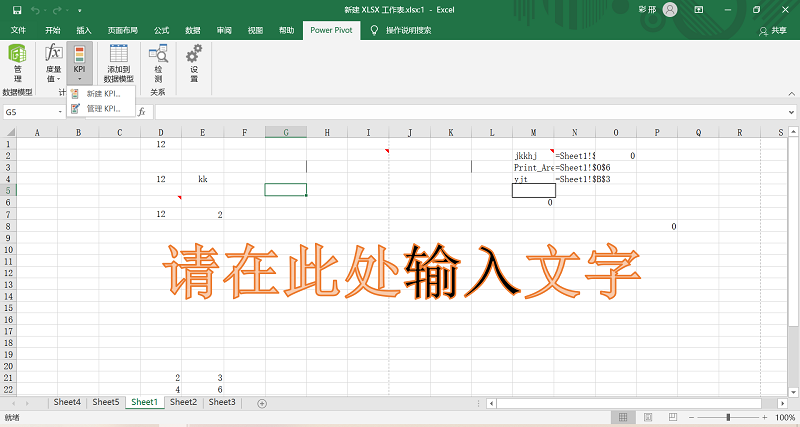The width and height of the screenshot is (800, 427).
Task: Click the zoom slider handle
Action: click(729, 417)
